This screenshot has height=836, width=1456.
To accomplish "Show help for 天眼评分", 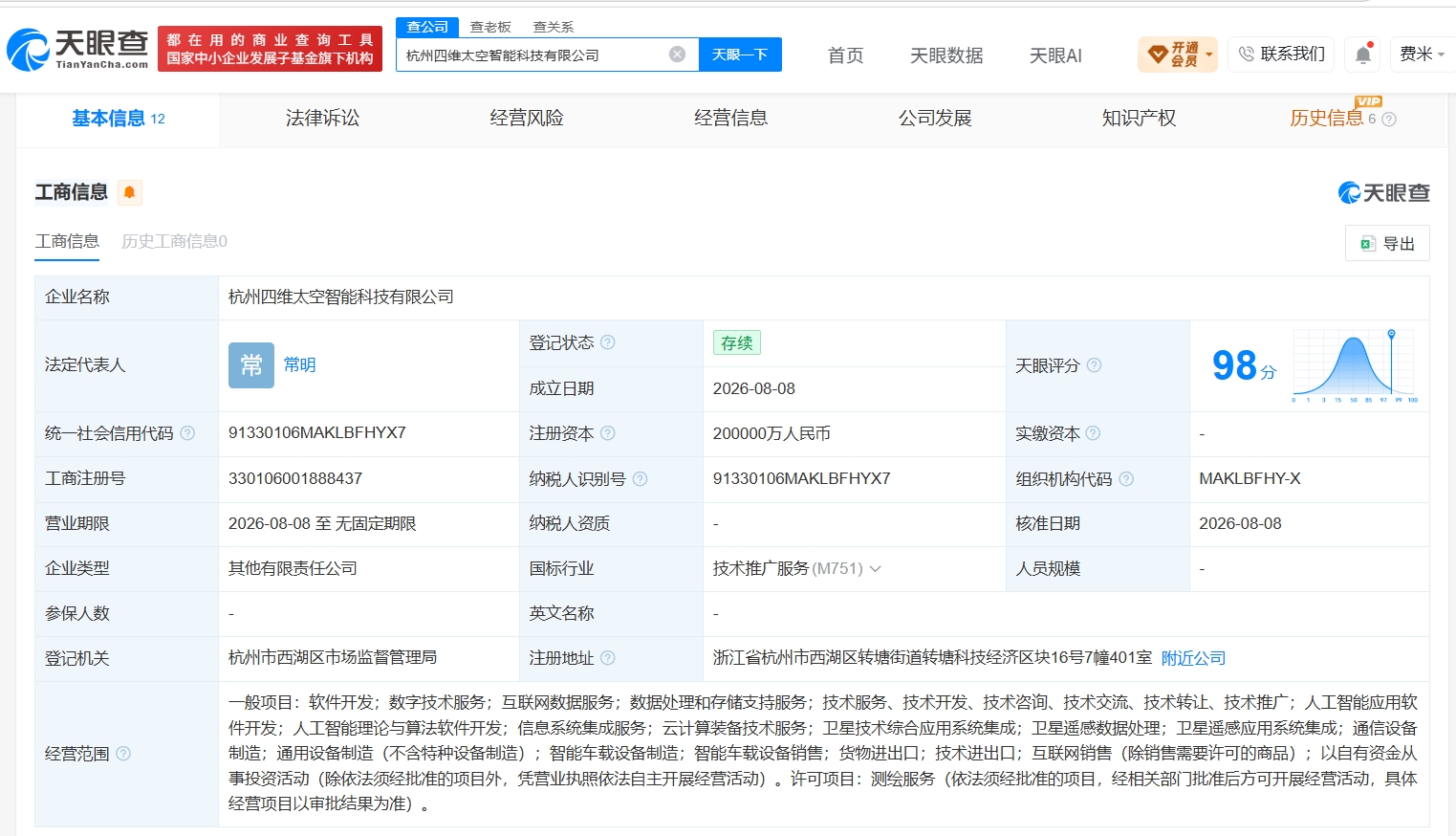I will (1094, 365).
